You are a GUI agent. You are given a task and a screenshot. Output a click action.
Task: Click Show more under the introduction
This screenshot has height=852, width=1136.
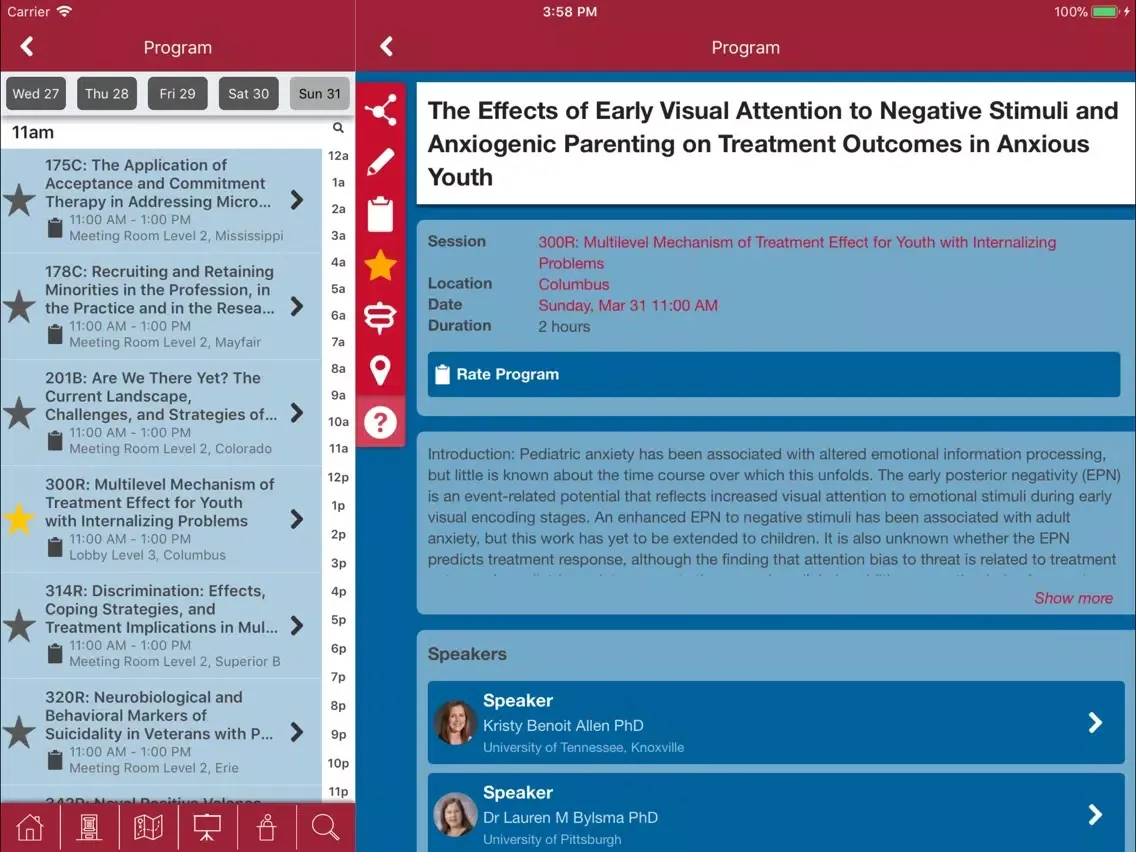pyautogui.click(x=1073, y=598)
